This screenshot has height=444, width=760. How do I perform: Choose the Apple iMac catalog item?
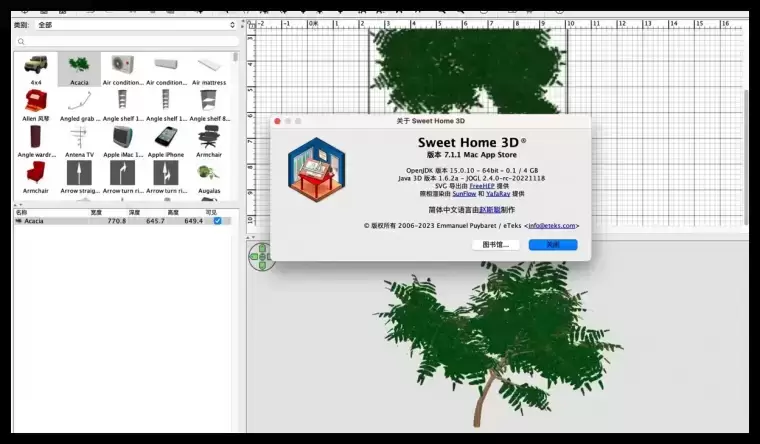pyautogui.click(x=123, y=142)
